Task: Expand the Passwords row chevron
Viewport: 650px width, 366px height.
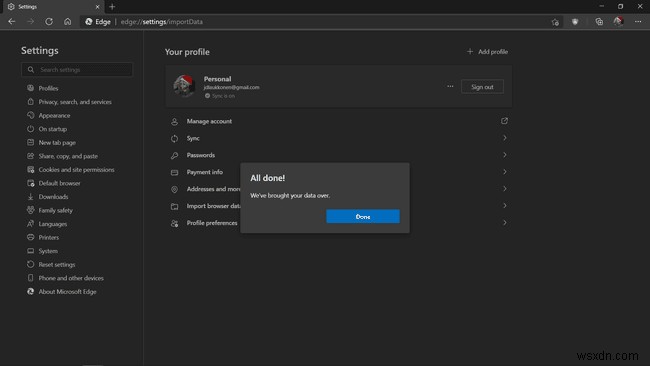Action: tap(504, 155)
